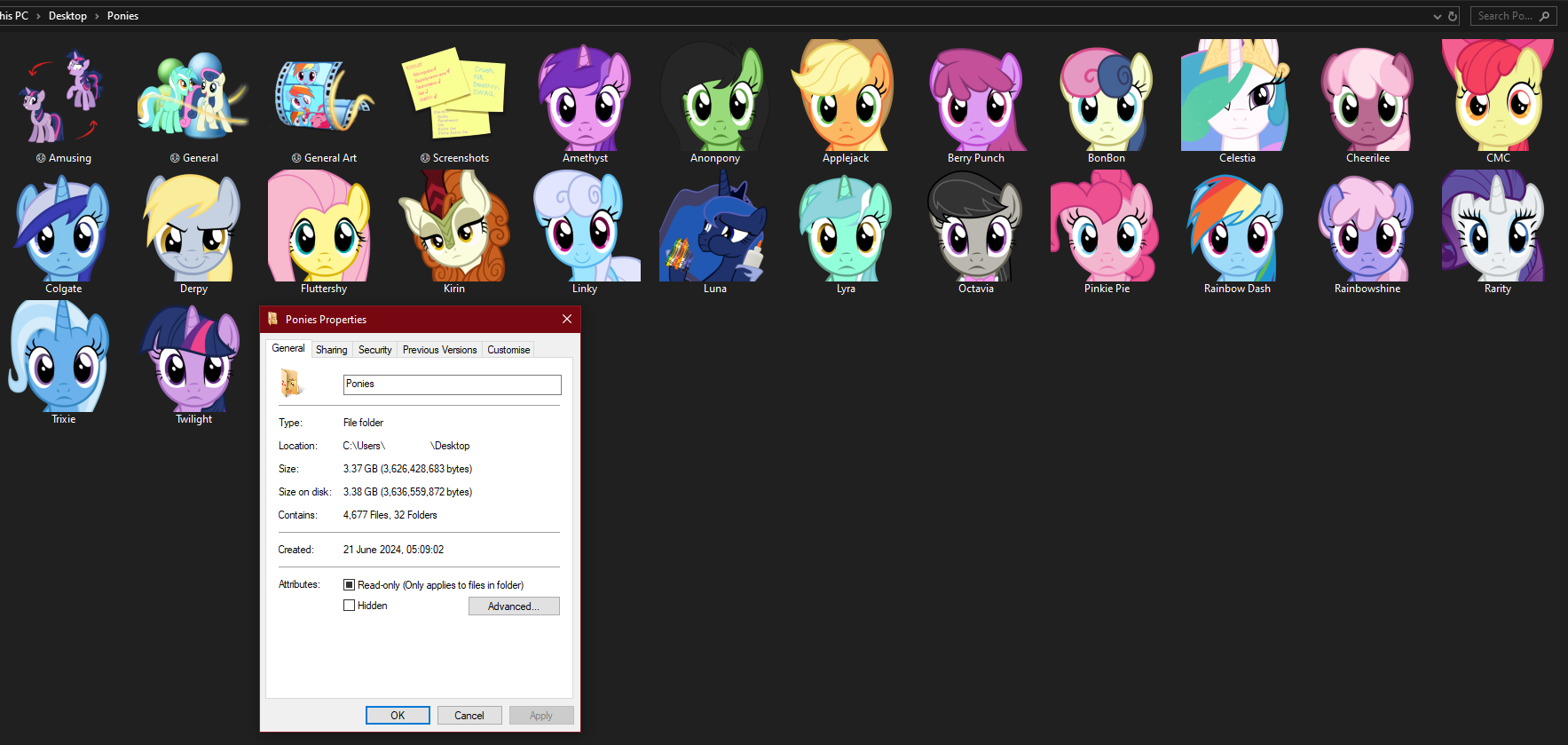
Task: Toggle the Read-only attribute checkbox
Action: coord(349,585)
